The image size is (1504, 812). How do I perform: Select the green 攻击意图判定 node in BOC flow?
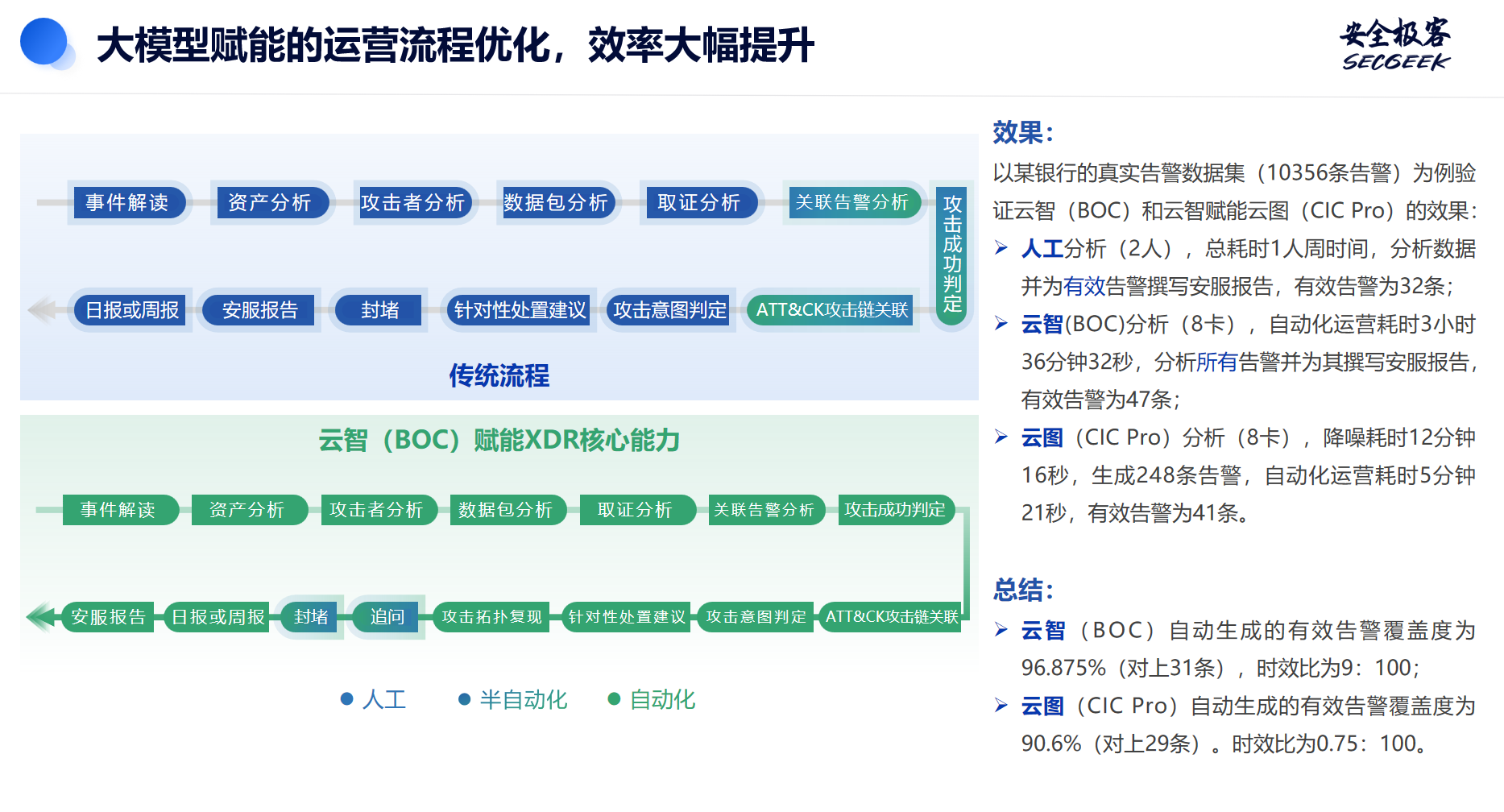click(x=755, y=617)
